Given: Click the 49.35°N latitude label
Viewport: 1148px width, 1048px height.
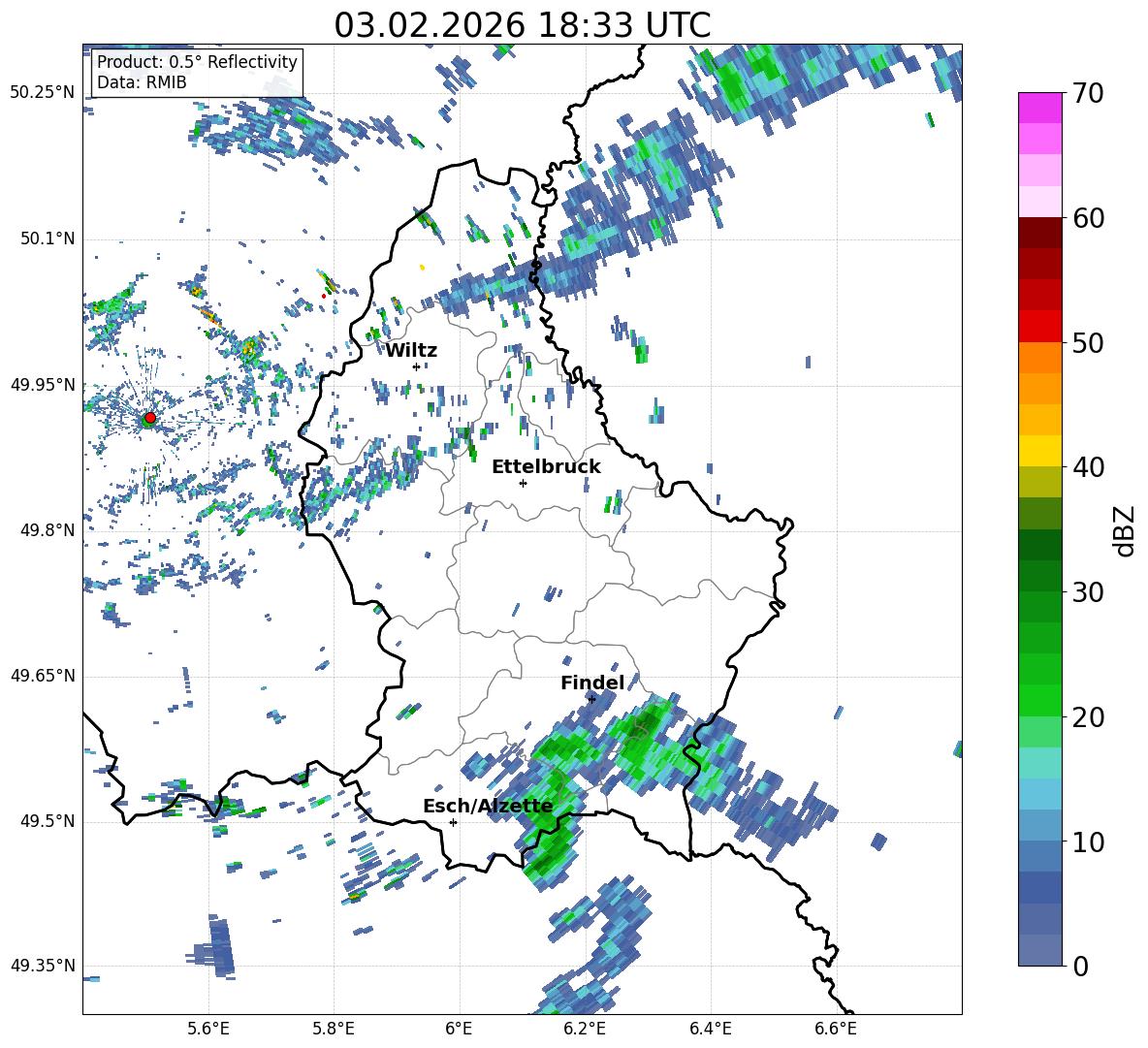Looking at the screenshot, I should tap(43, 966).
